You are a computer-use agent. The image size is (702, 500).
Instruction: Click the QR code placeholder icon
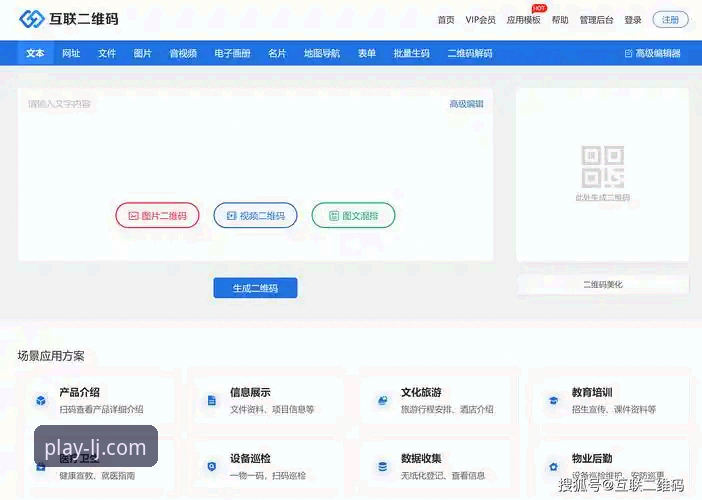click(x=603, y=167)
